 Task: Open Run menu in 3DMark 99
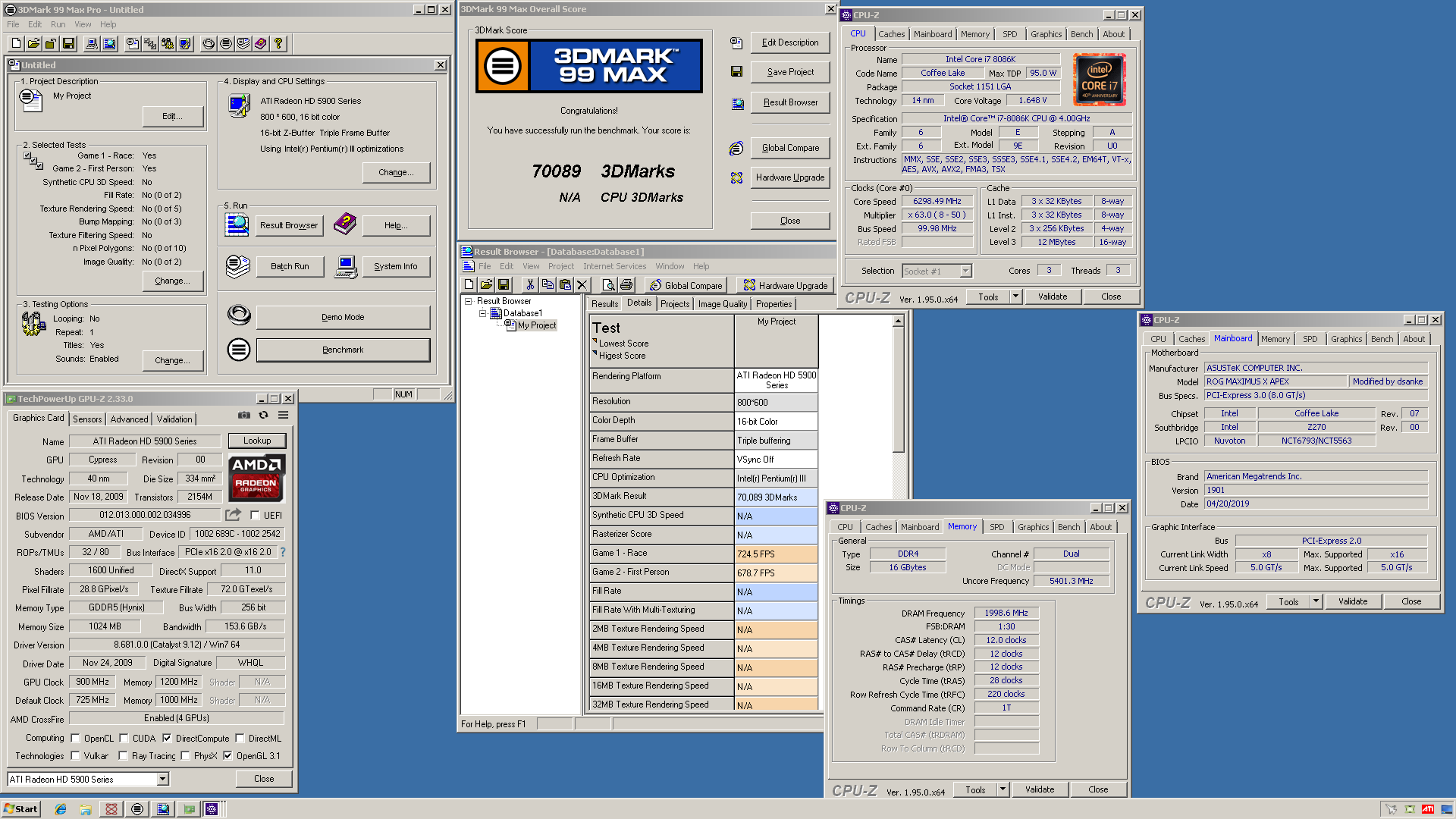(58, 24)
